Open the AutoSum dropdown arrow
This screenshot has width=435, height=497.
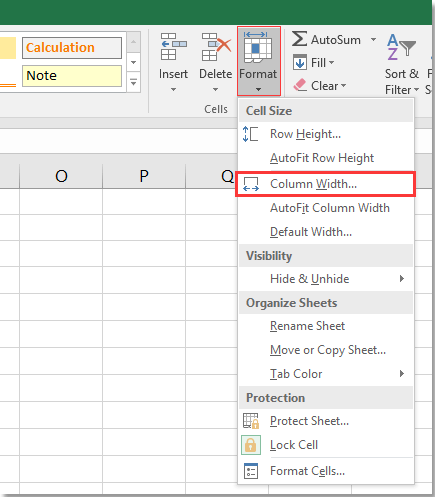click(x=373, y=40)
